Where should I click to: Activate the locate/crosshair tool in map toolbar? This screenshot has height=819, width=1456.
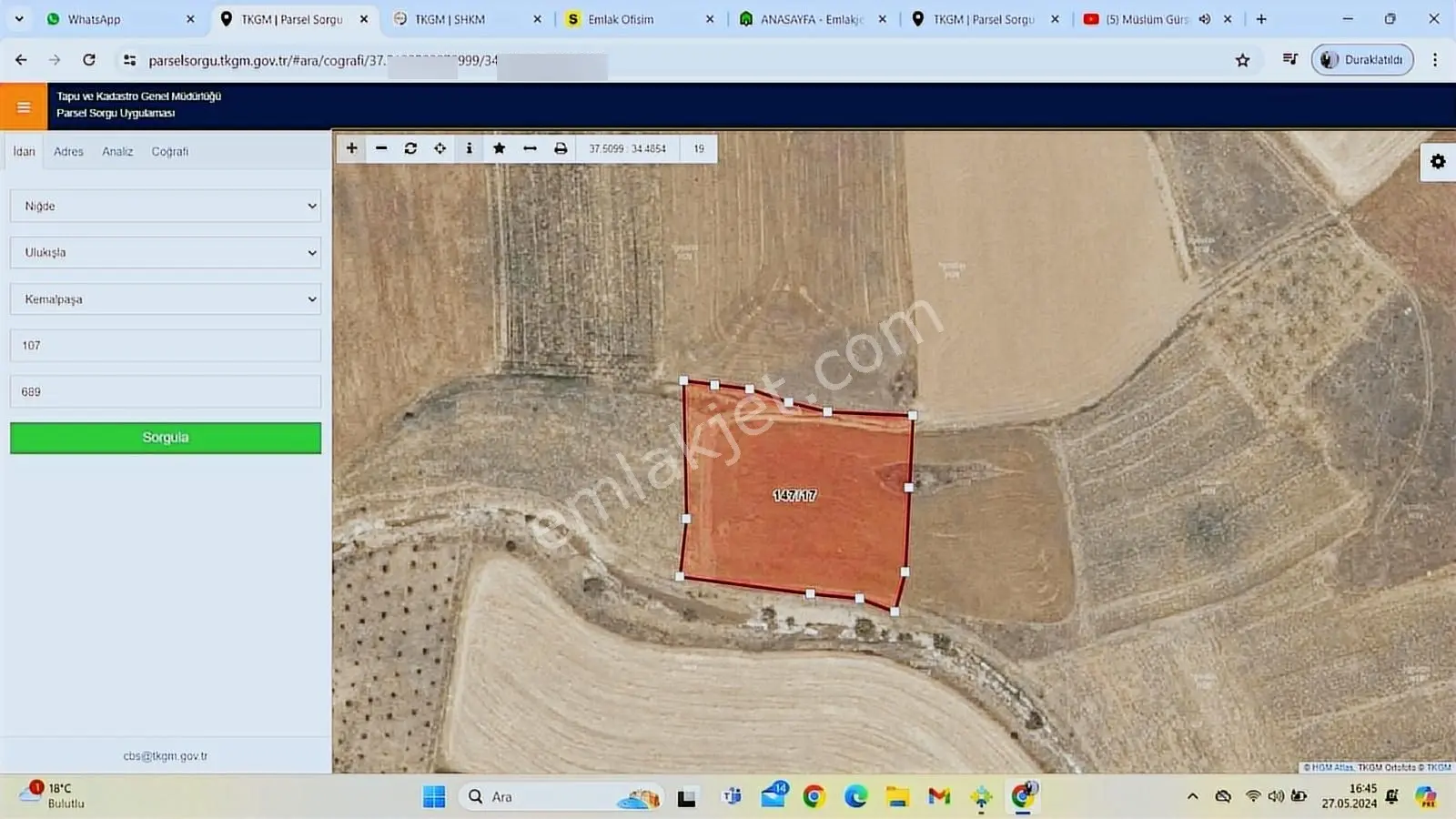pos(440,148)
